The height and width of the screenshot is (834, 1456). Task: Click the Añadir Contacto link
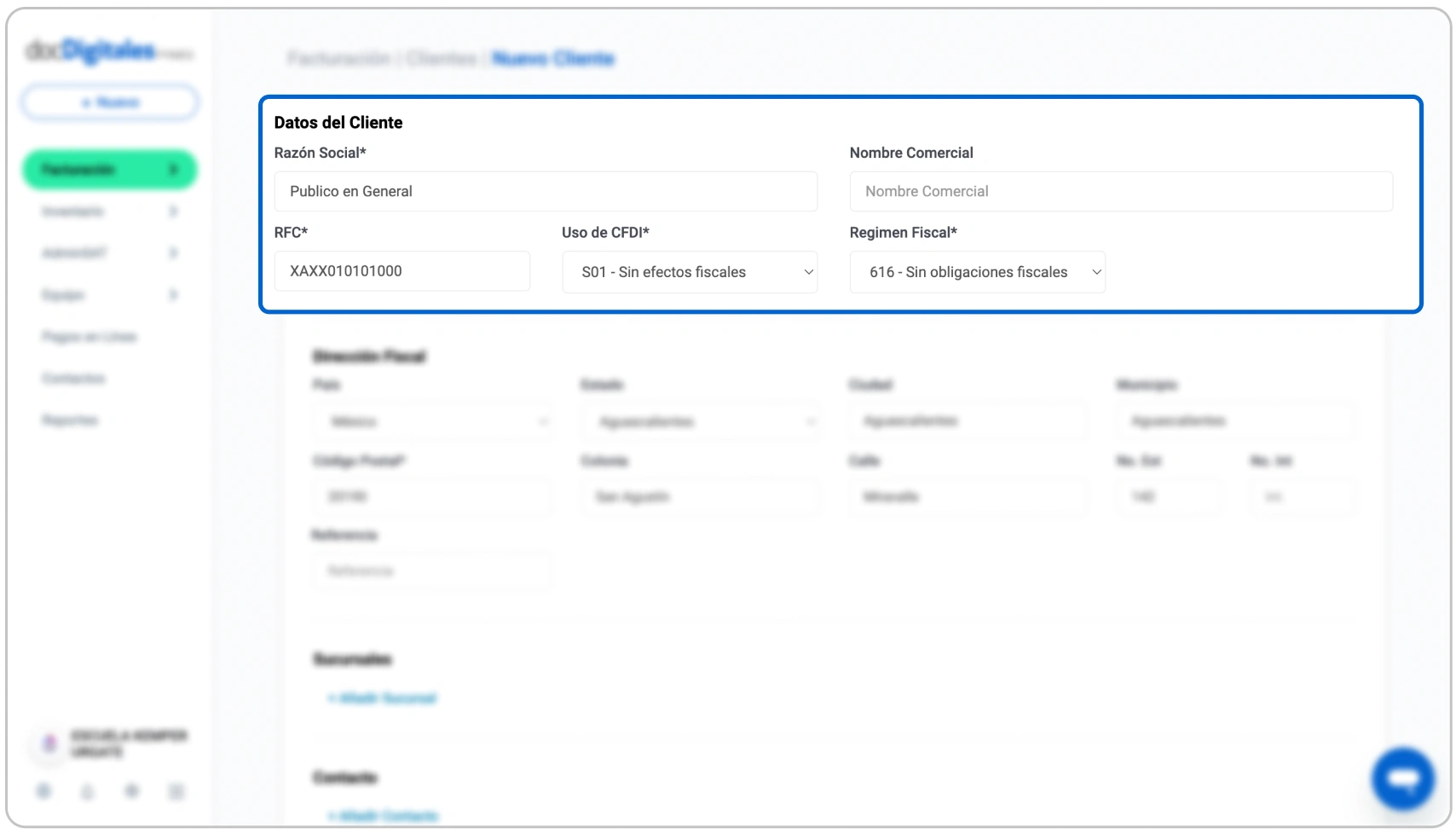click(x=383, y=816)
